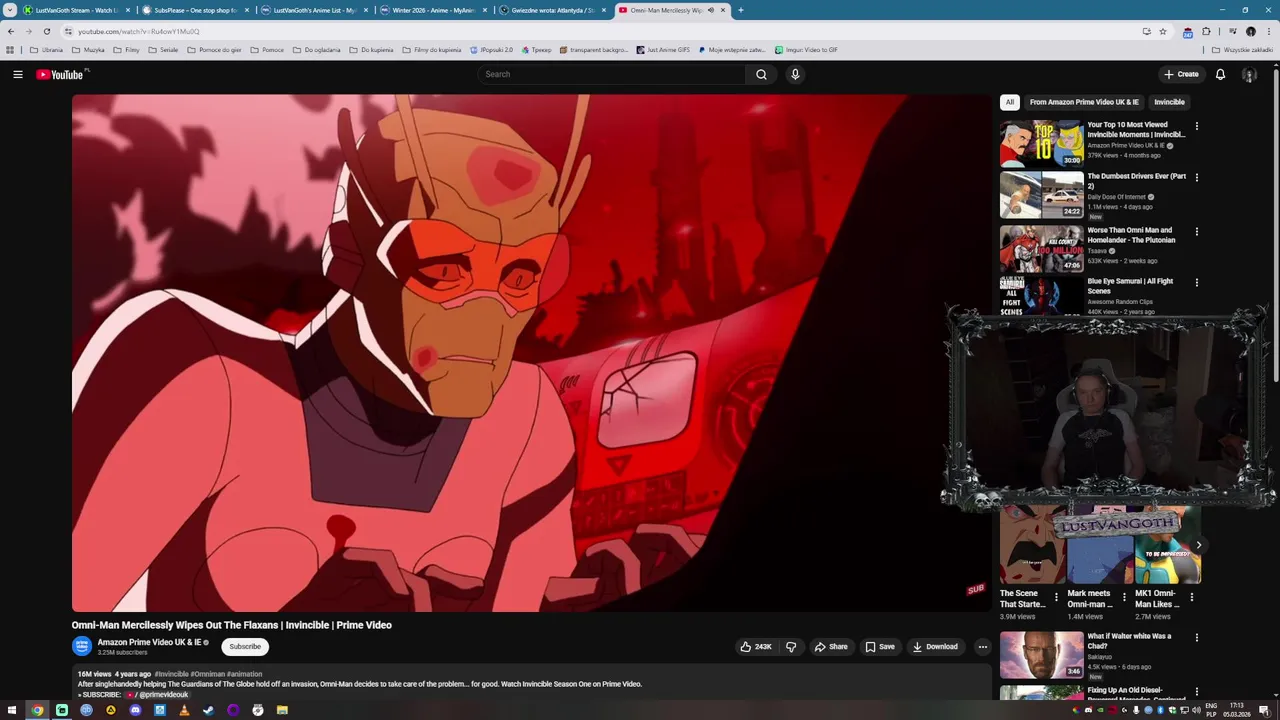Open Amazon Prime Video UK & IE channel
This screenshot has height=720, width=1280.
pyautogui.click(x=149, y=642)
